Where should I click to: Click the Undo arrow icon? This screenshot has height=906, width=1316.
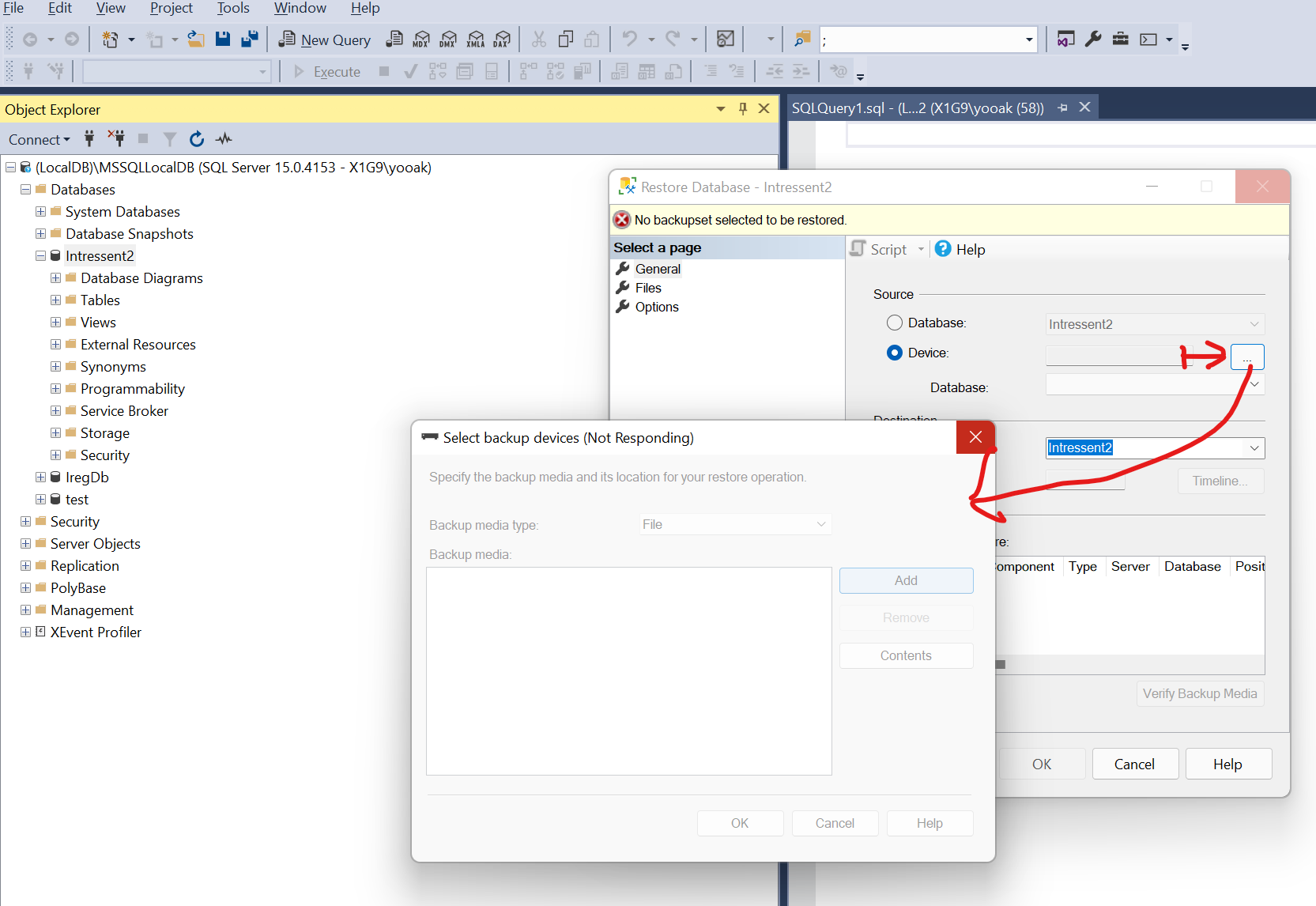[x=630, y=39]
